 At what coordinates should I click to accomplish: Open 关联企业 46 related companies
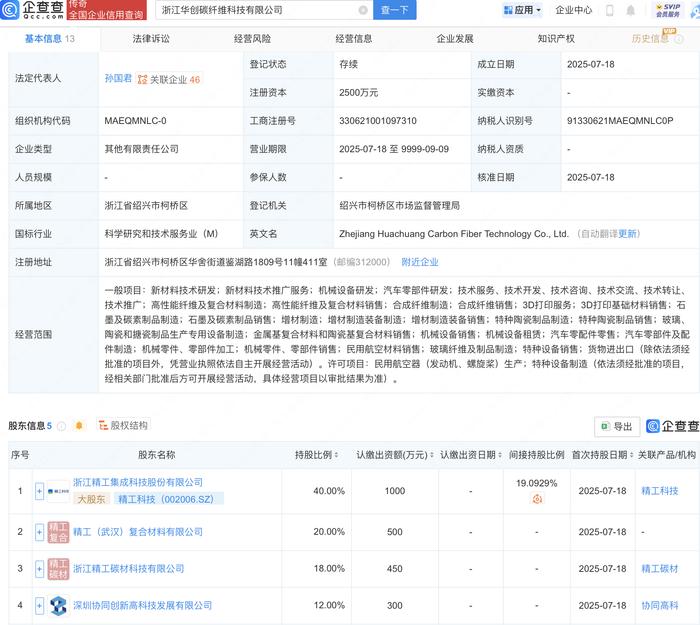point(169,79)
